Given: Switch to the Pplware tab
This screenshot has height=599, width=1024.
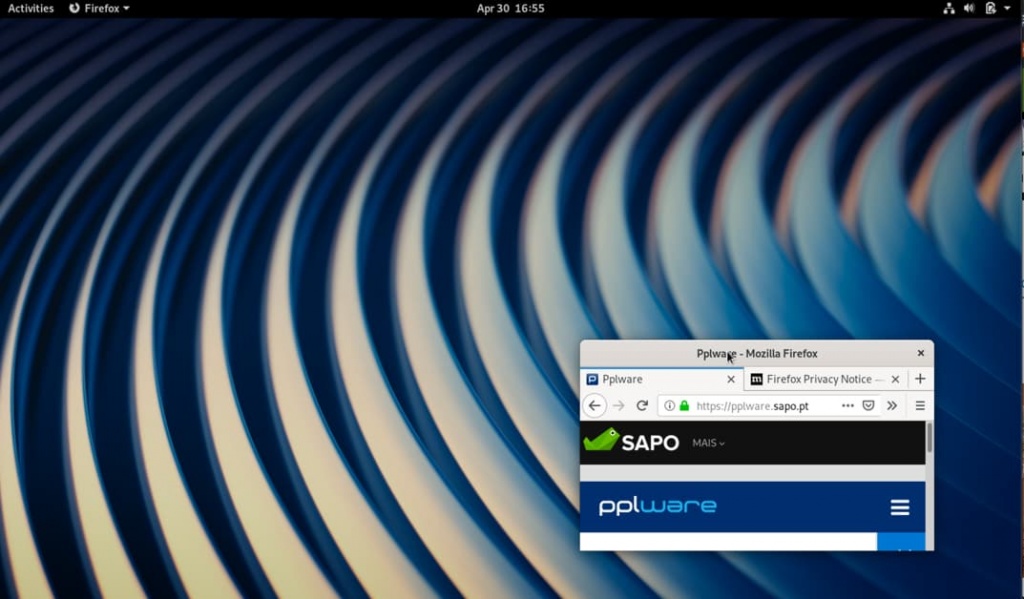Looking at the screenshot, I should pos(662,379).
